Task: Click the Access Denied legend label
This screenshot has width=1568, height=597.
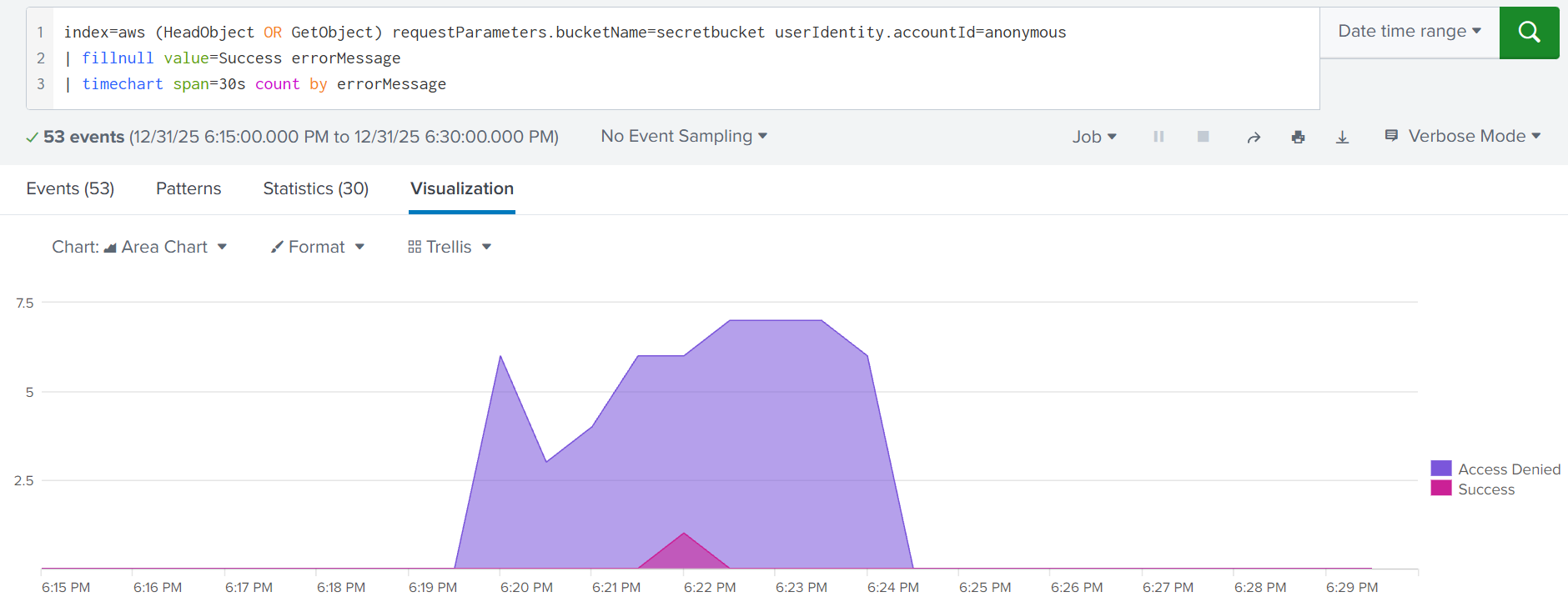Action: 1509,469
